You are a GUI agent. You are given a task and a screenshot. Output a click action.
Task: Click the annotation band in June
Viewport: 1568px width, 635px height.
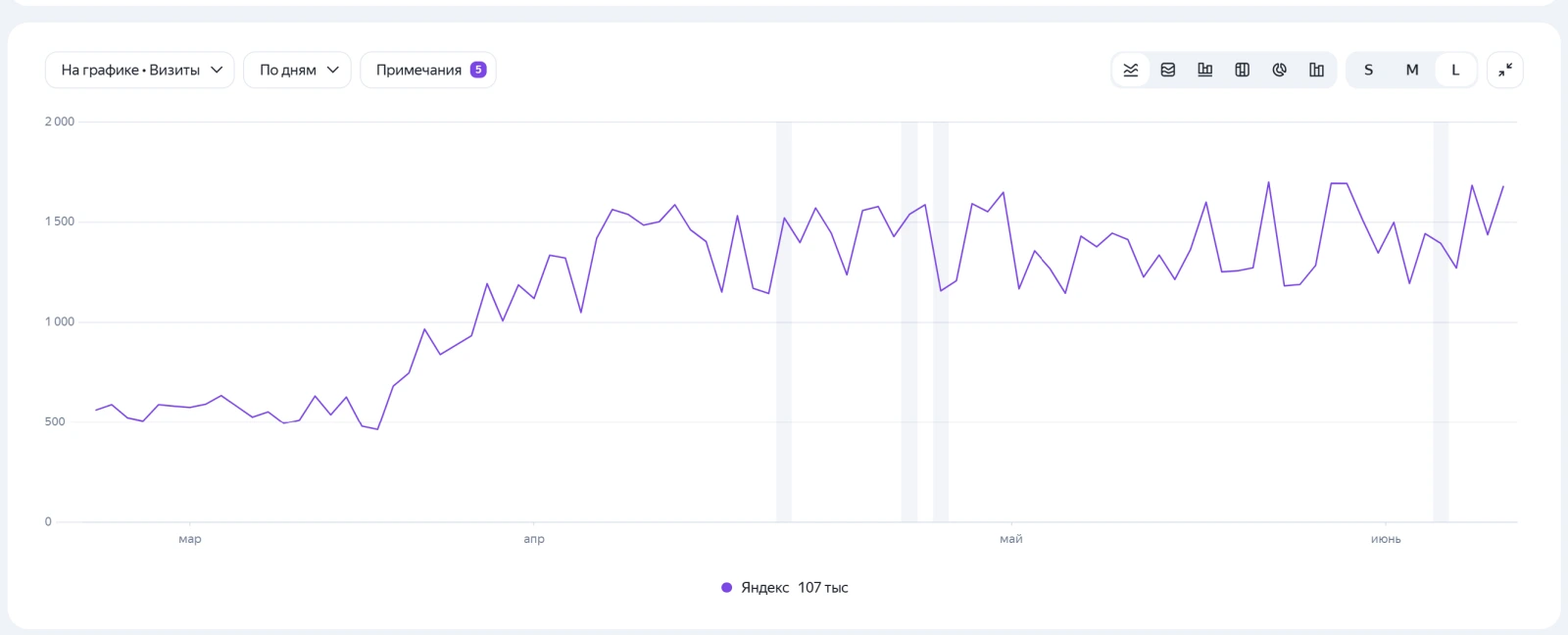(x=1441, y=321)
